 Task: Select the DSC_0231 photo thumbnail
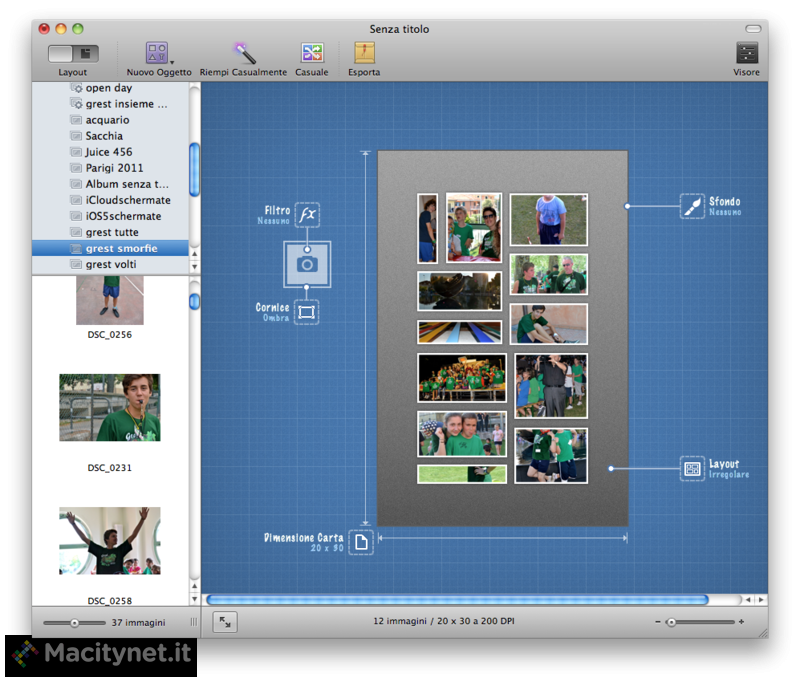pos(109,408)
